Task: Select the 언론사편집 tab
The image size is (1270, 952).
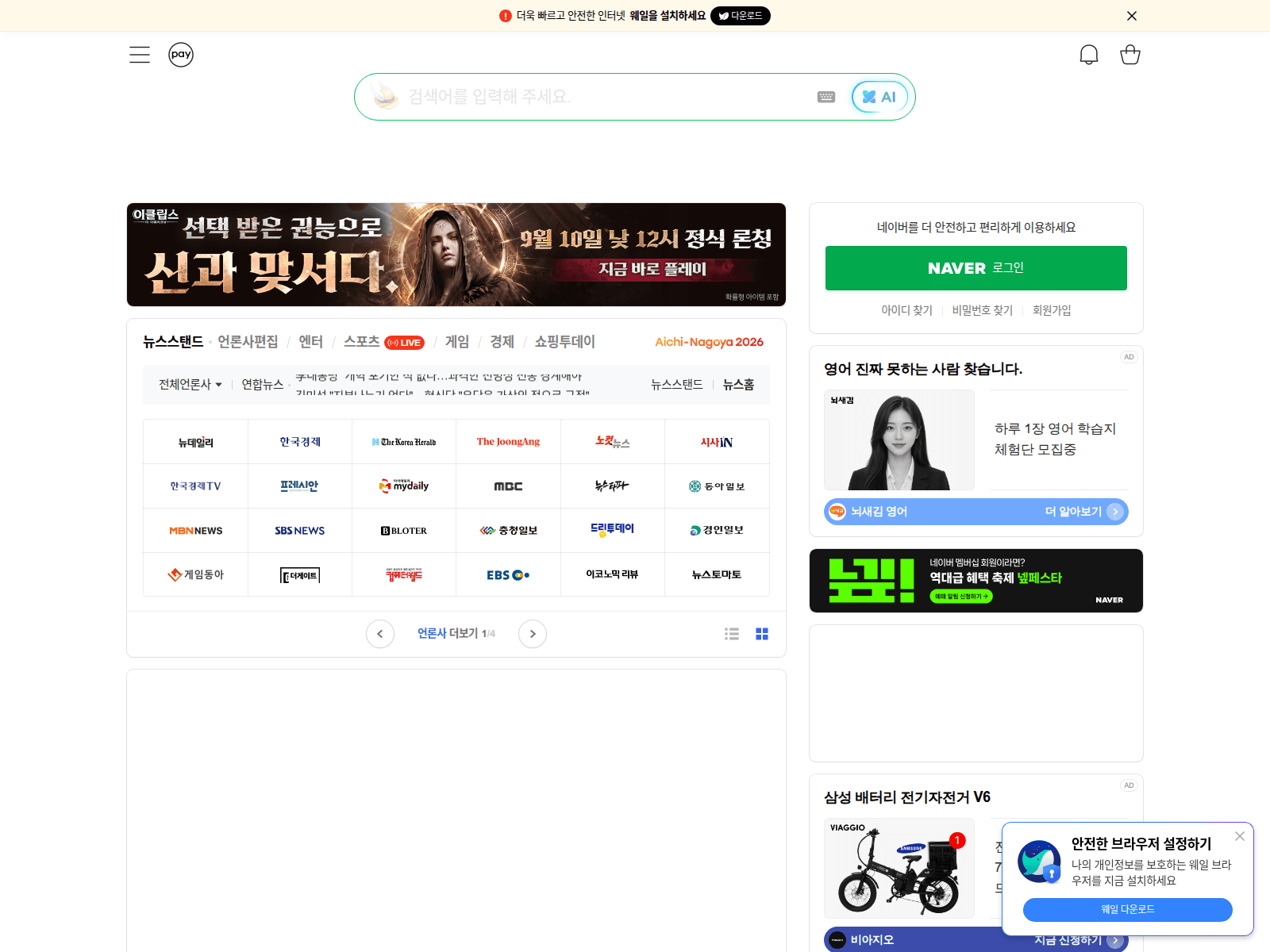Action: pos(248,342)
